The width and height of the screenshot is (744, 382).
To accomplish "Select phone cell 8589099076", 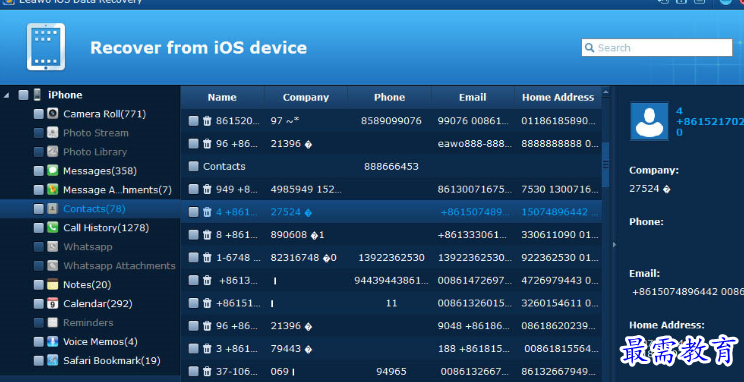I will [x=391, y=121].
